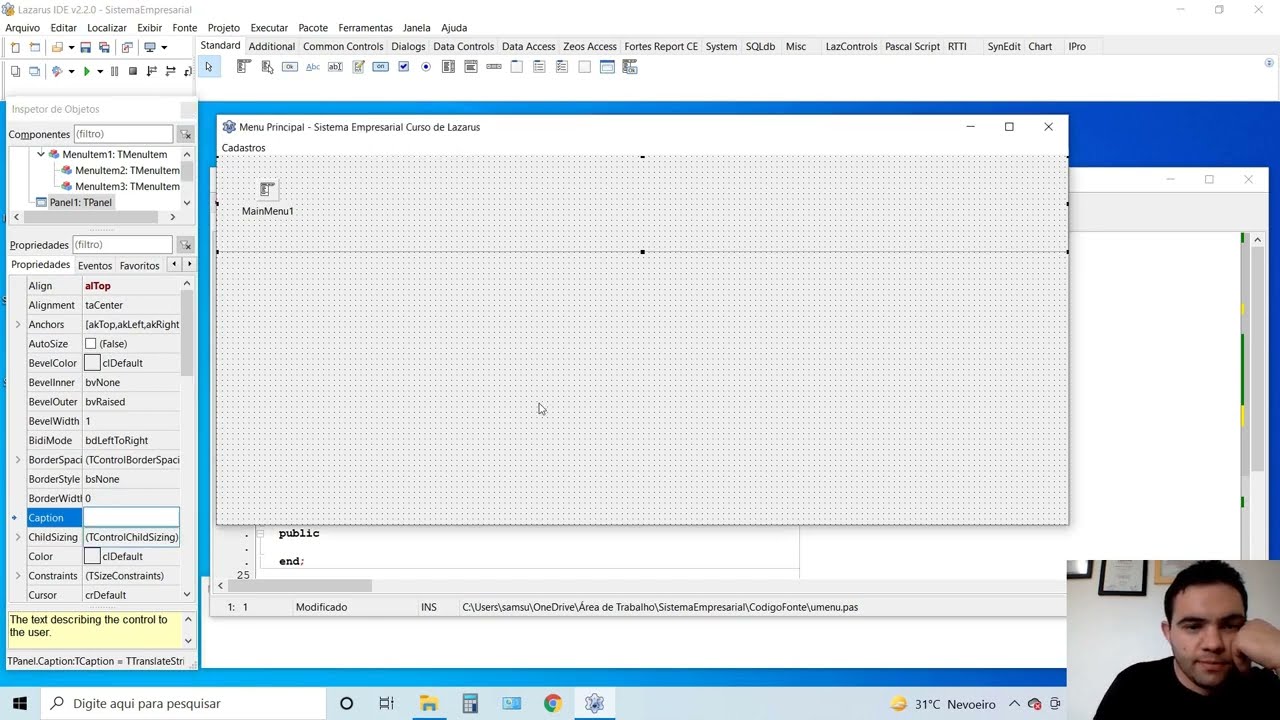Pick the TListBox palette component
1280x720 pixels.
pos(448,67)
